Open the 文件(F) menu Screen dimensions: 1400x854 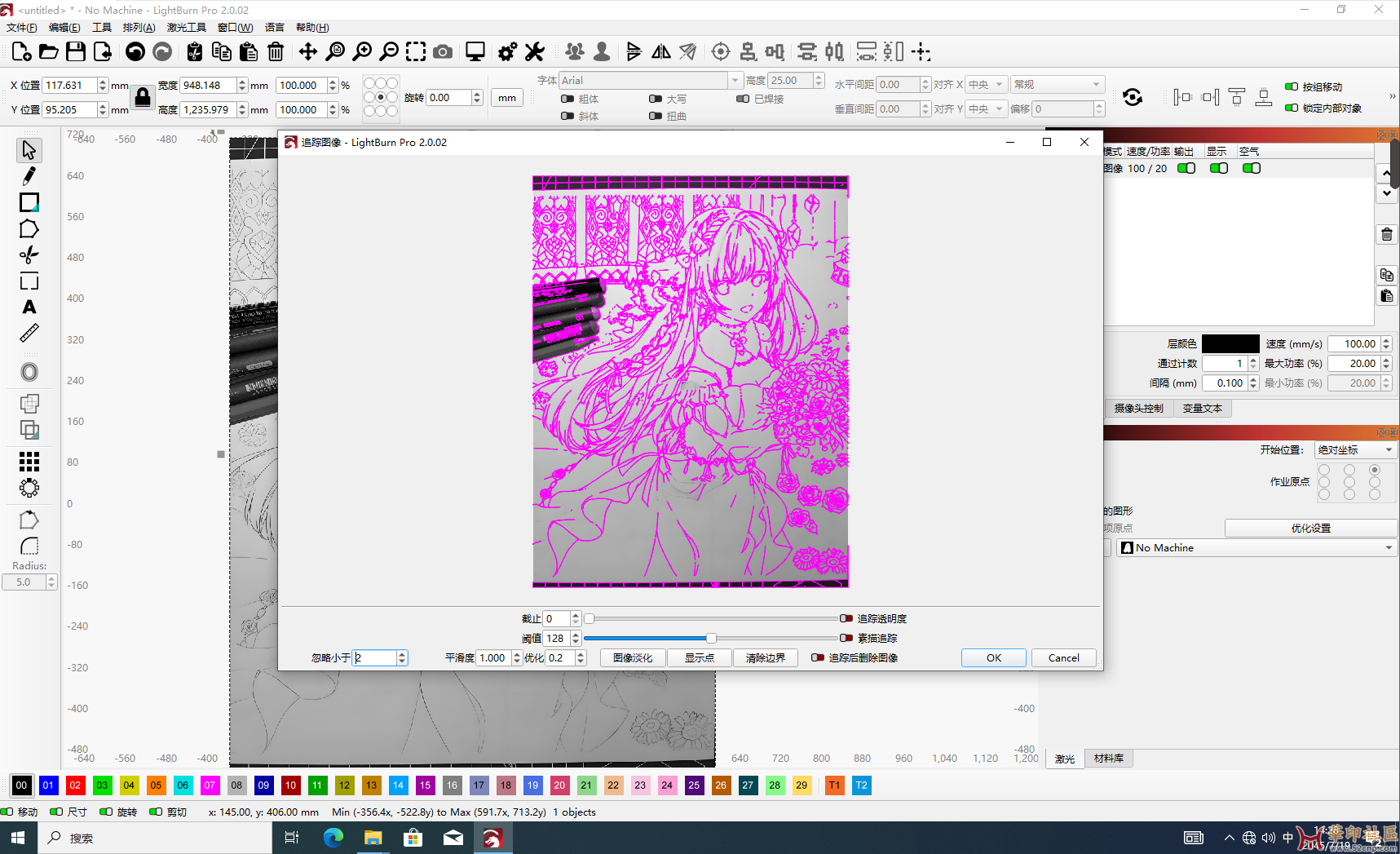pos(22,28)
